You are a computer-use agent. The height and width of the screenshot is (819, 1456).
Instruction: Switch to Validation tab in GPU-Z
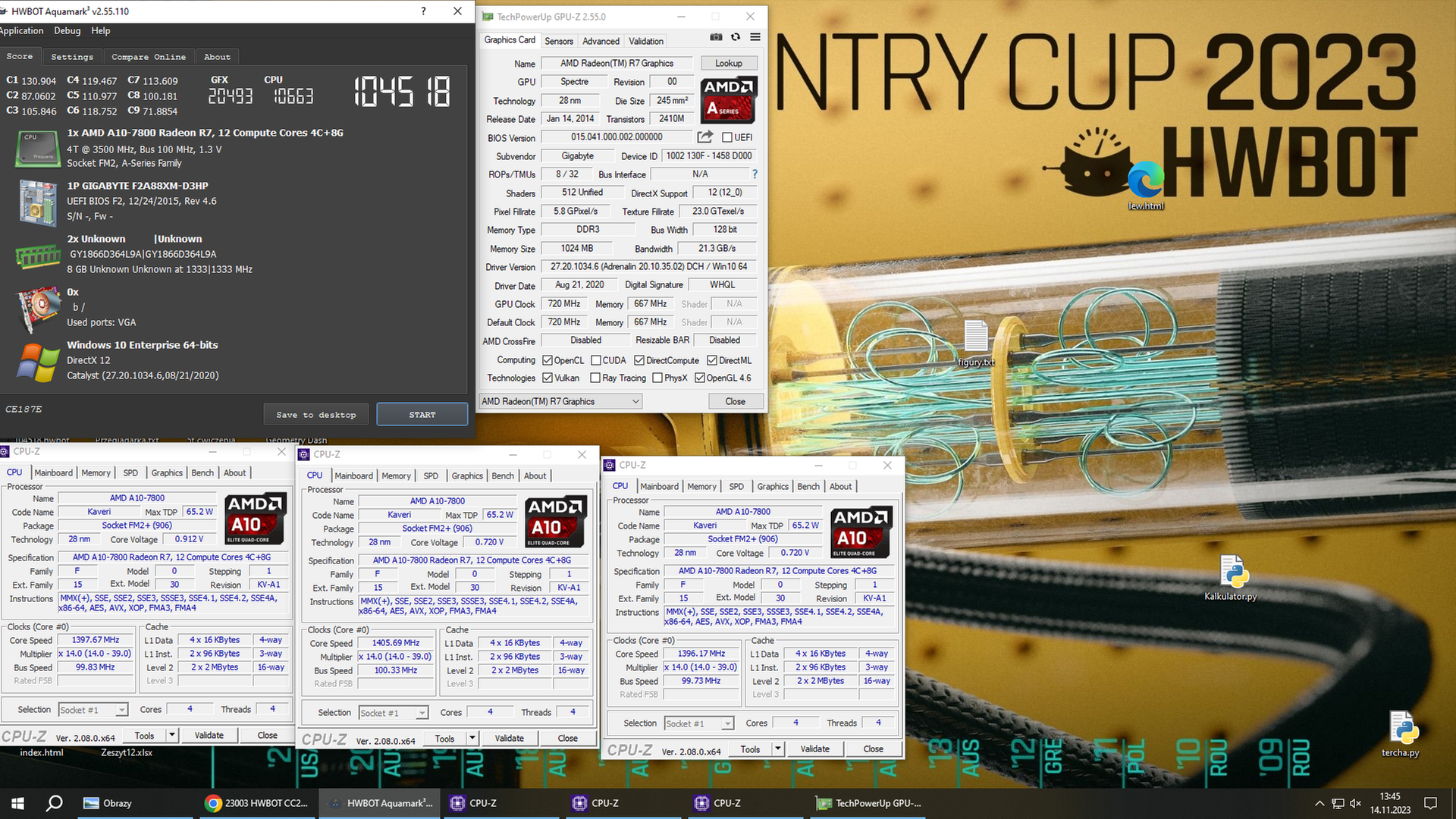click(x=646, y=41)
